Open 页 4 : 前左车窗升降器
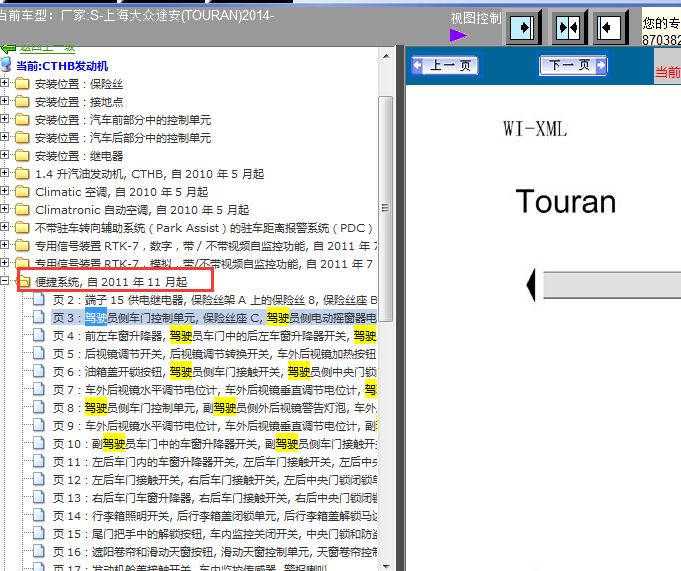681x571 pixels. pyautogui.click(x=215, y=336)
